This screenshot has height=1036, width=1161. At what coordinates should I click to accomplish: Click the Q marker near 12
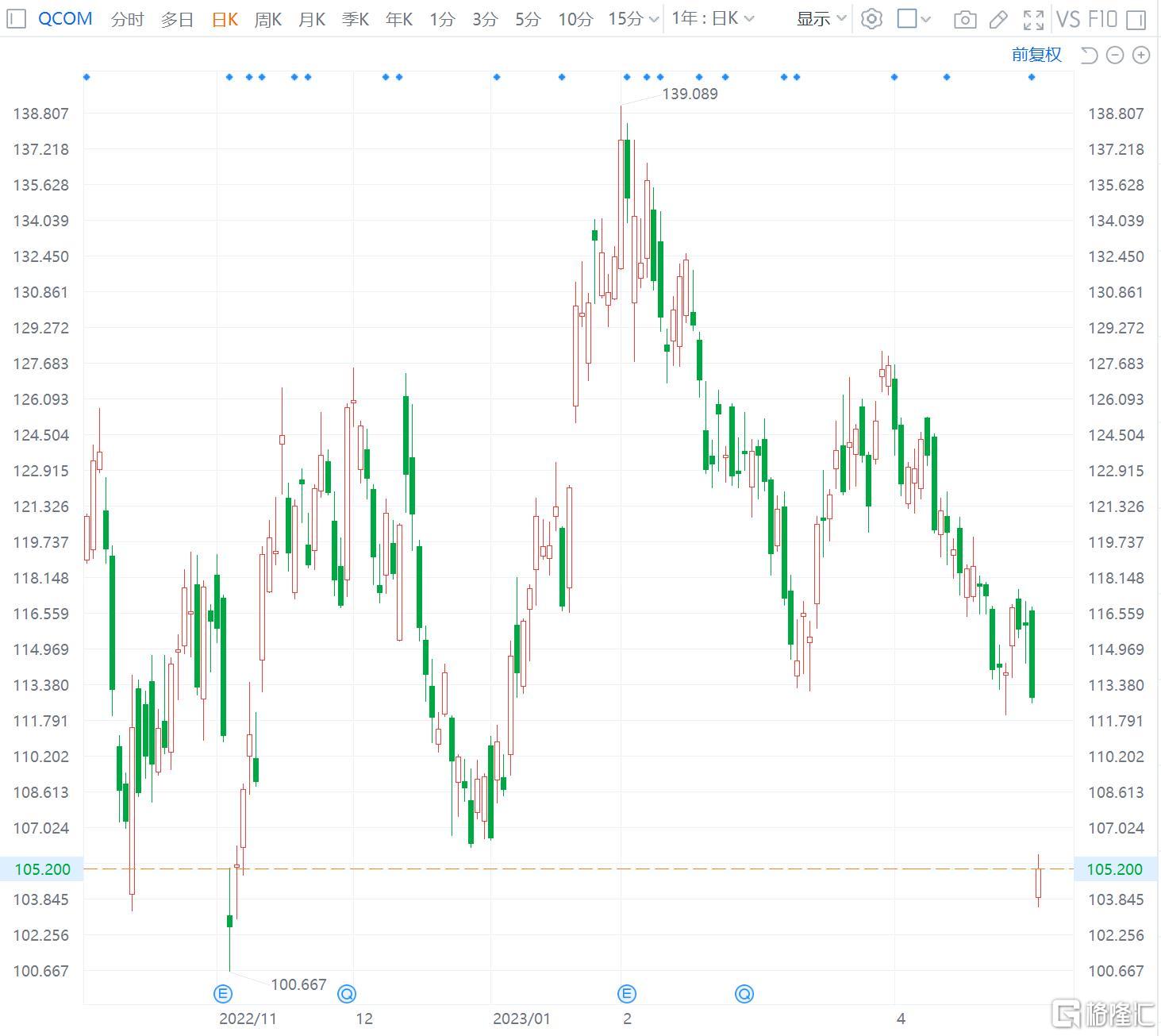tap(347, 993)
